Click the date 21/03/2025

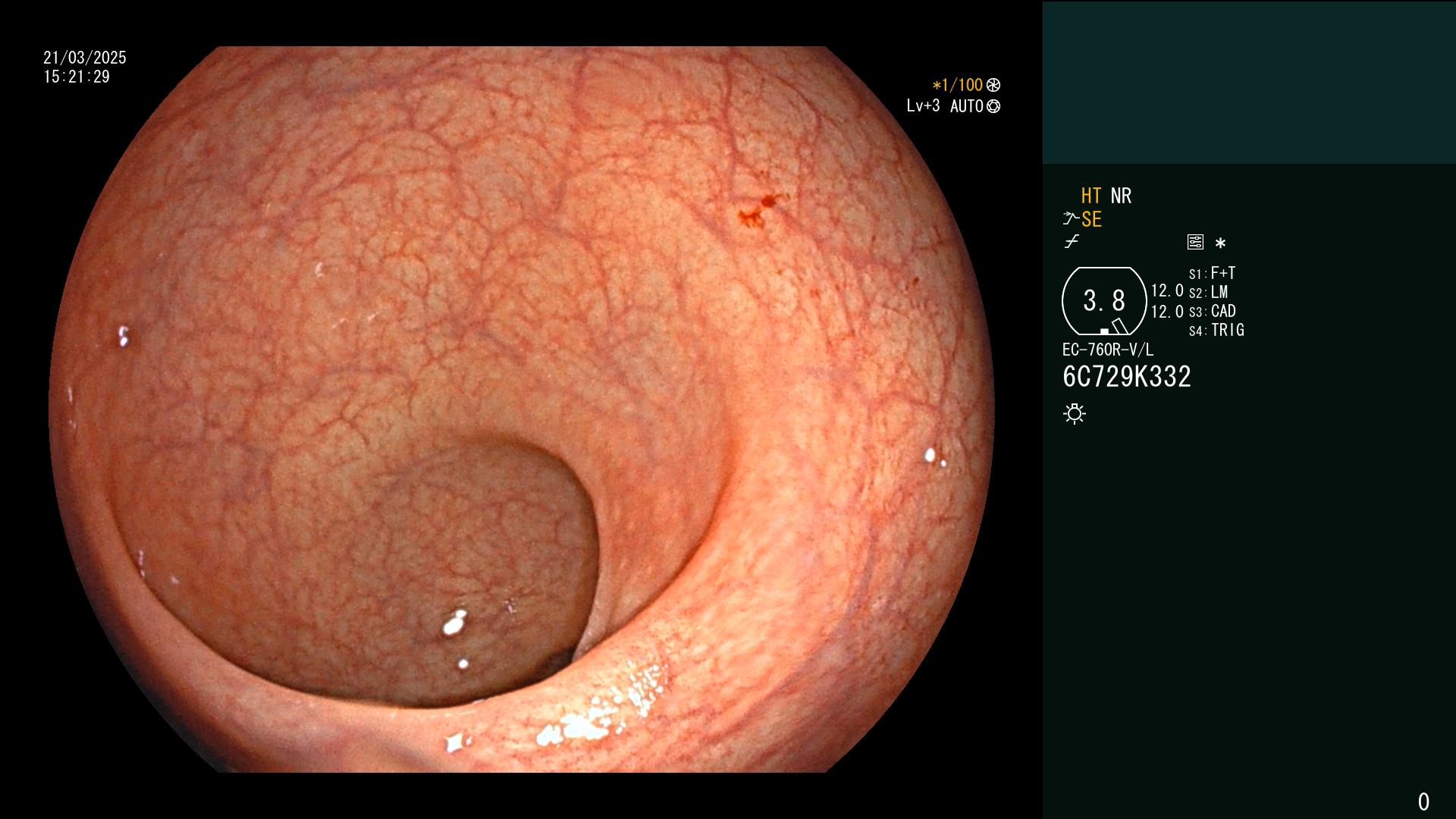pos(85,58)
